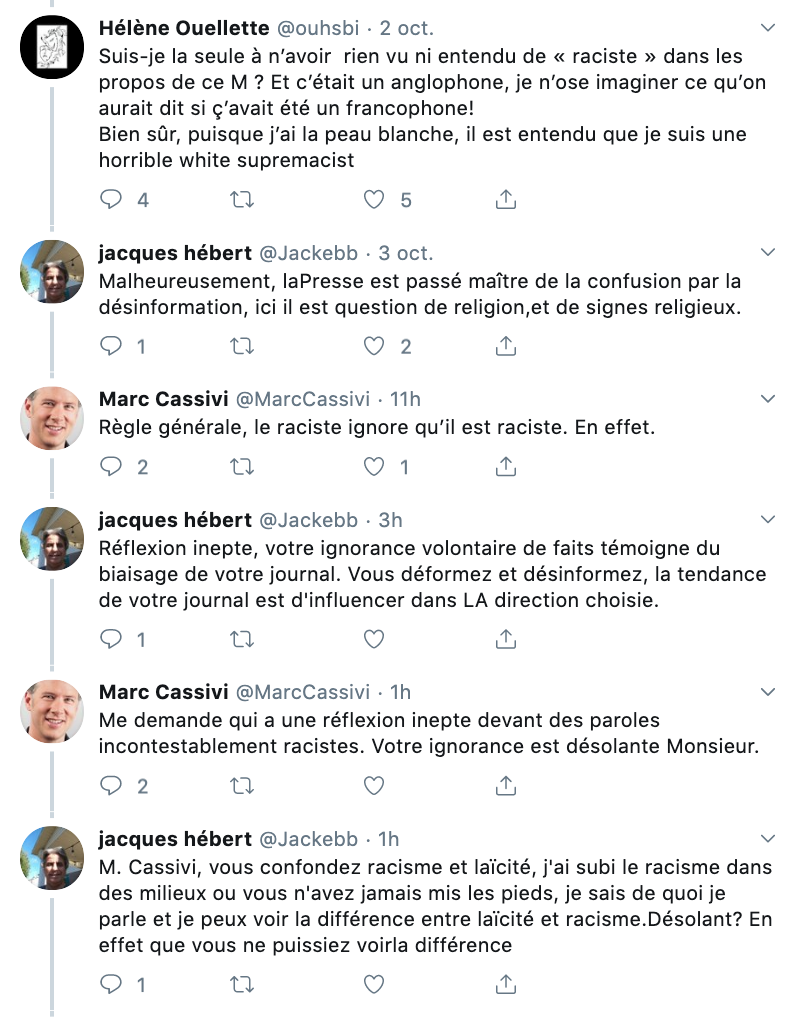This screenshot has height=1020, width=794.
Task: Reply to Marc Cassivi's 1h tweet
Action: 111,785
